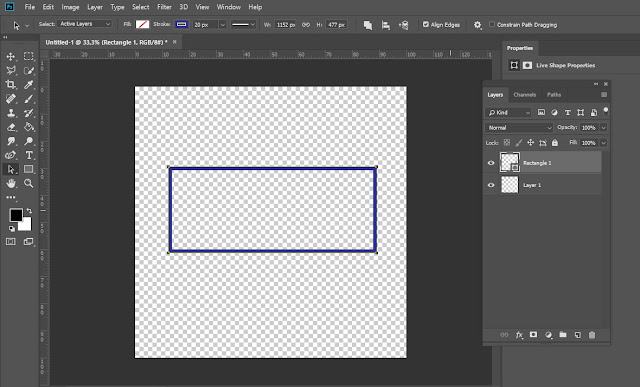Screen dimensions: 640x387
Task: Toggle lock transparent pixels
Action: (x=507, y=142)
